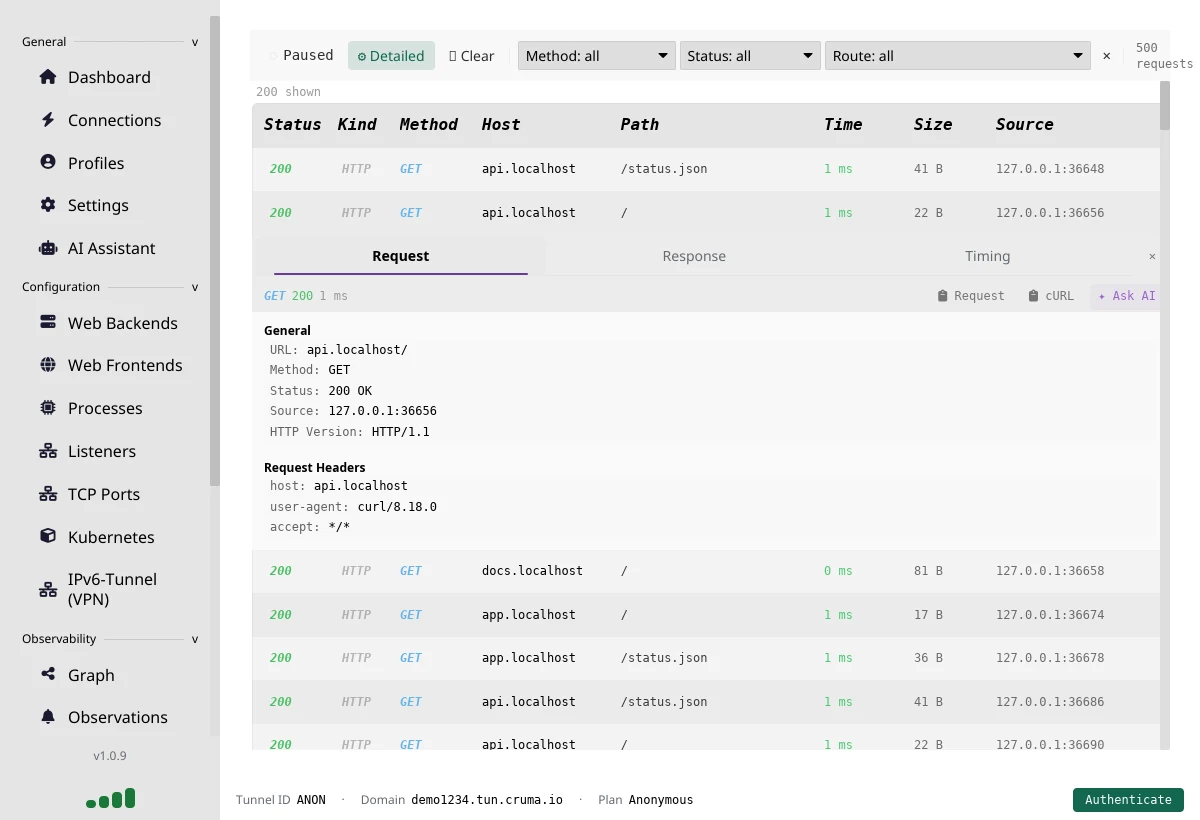This screenshot has height=820, width=1200.
Task: Clear the captured request list
Action: pos(472,56)
